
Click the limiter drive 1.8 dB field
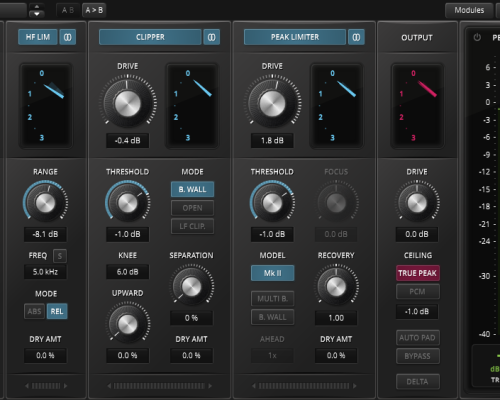tap(272, 141)
